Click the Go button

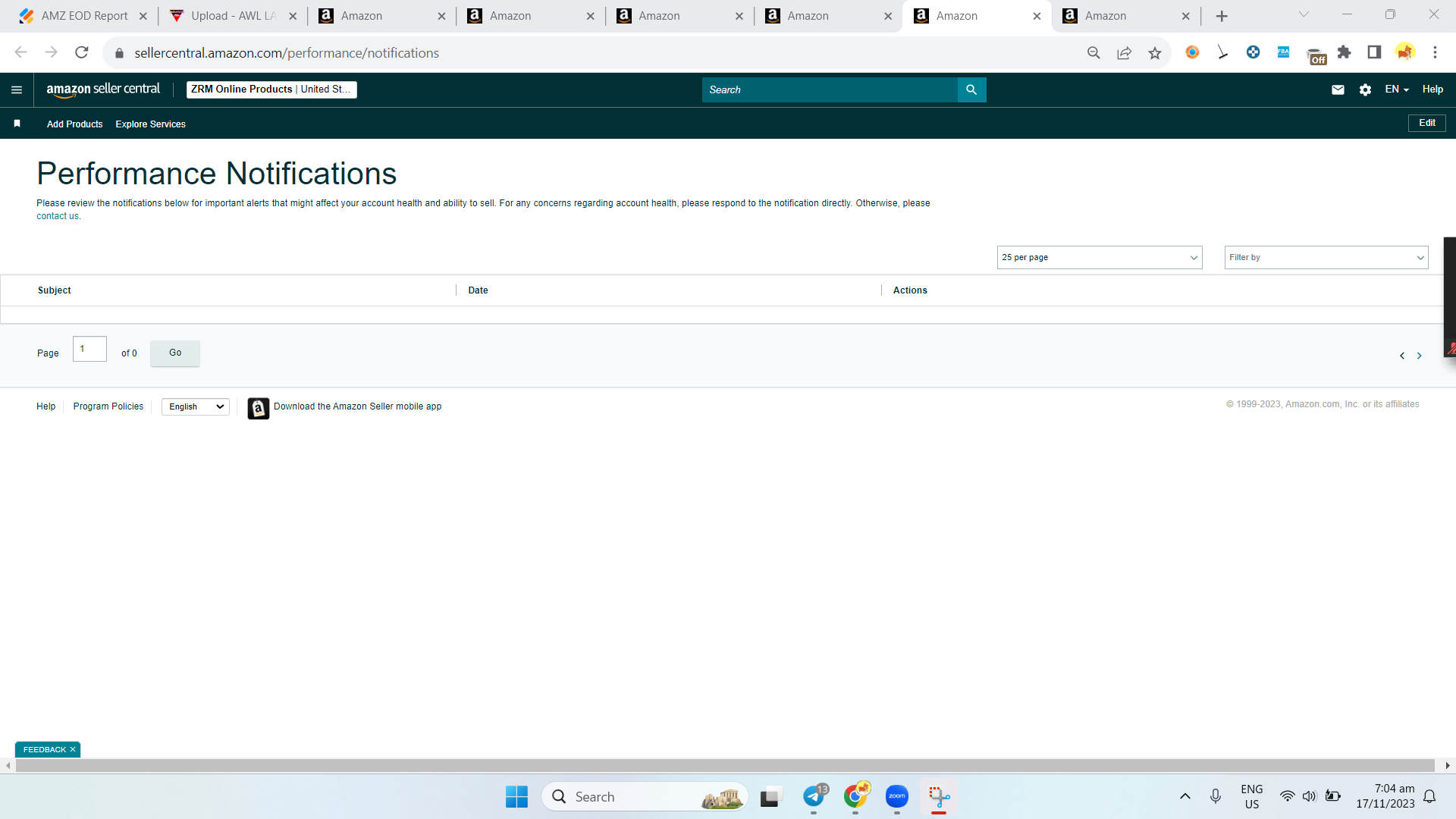(x=175, y=353)
